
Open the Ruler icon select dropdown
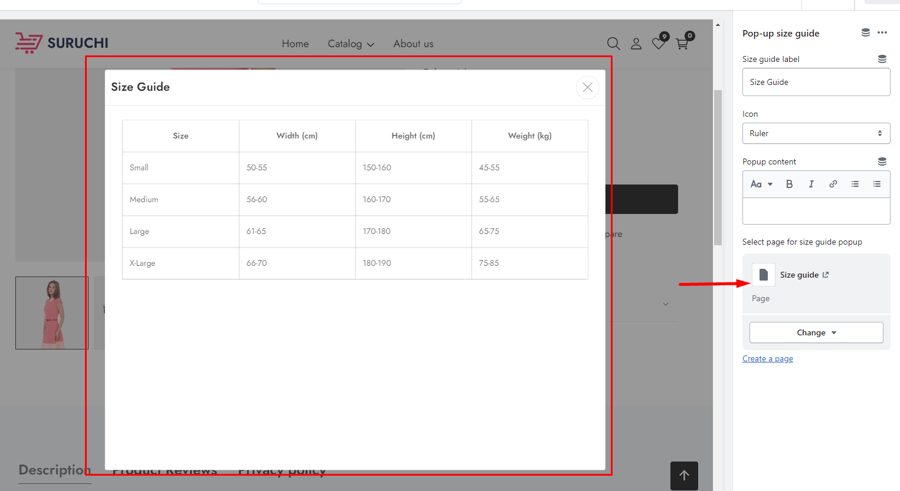point(815,133)
